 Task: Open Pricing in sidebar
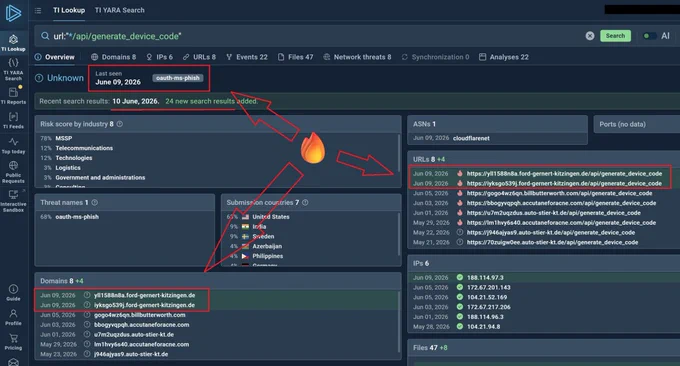coord(13,342)
